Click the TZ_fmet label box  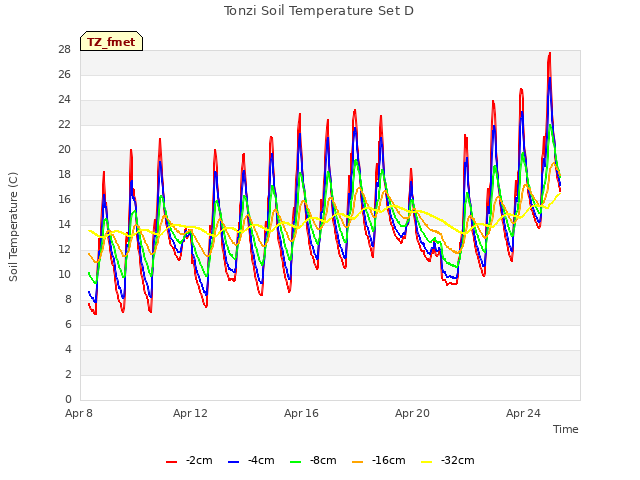pos(111,41)
